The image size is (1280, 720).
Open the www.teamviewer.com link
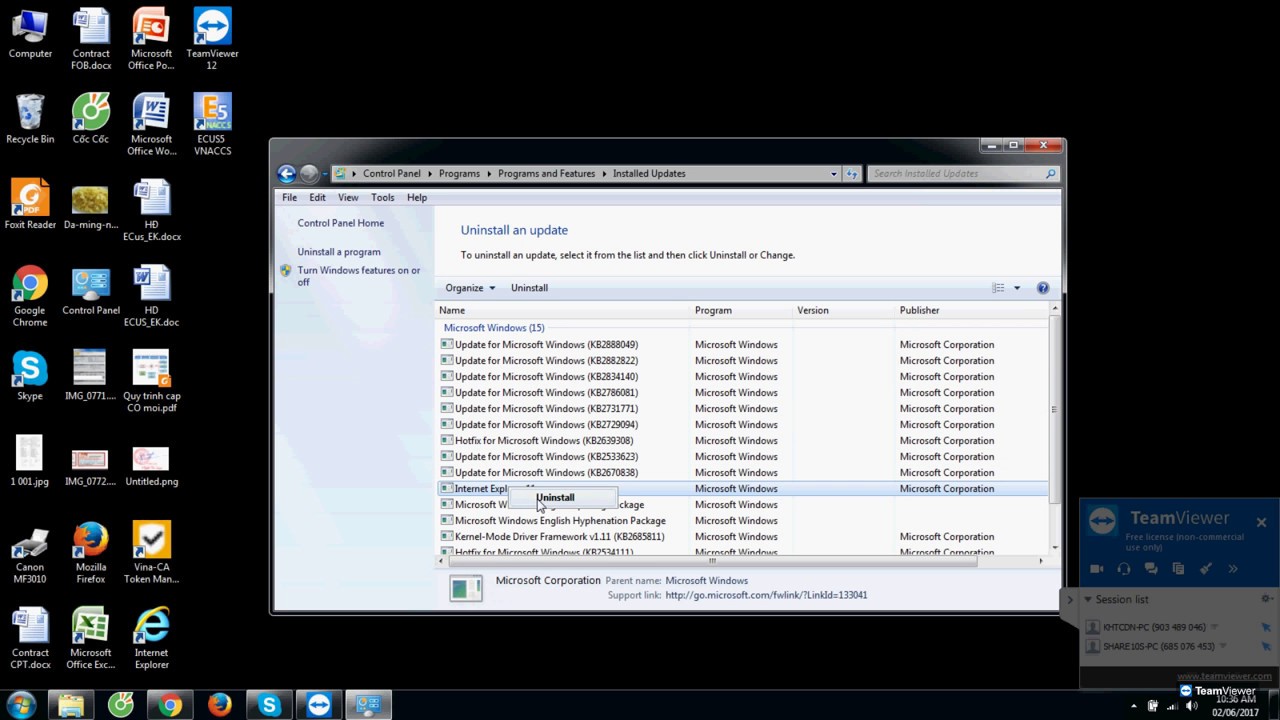coord(1224,677)
